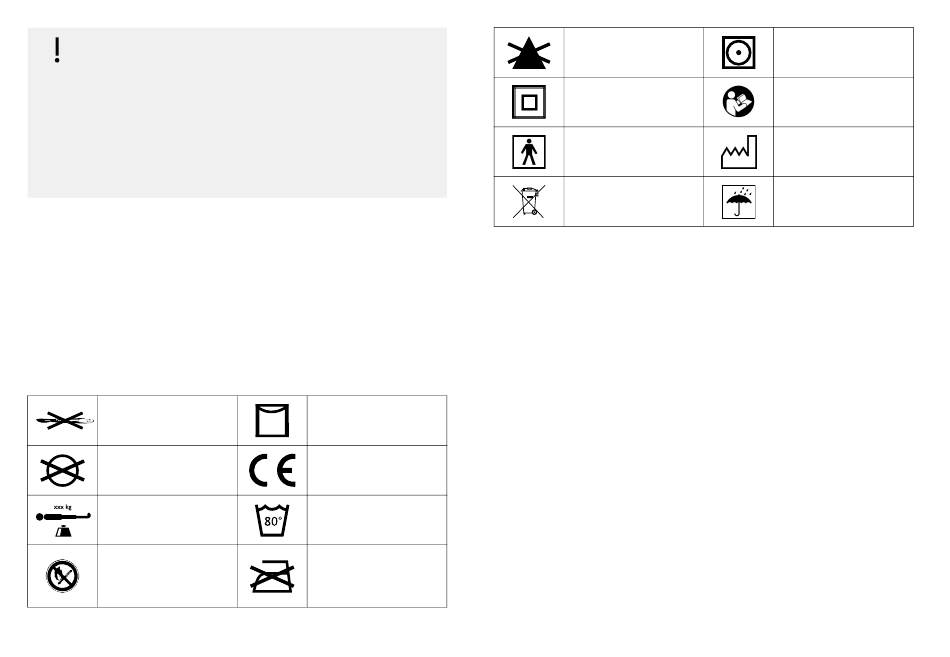Click the empty cell beside factory symbol
The width and height of the screenshot is (950, 657).
[x=843, y=152]
